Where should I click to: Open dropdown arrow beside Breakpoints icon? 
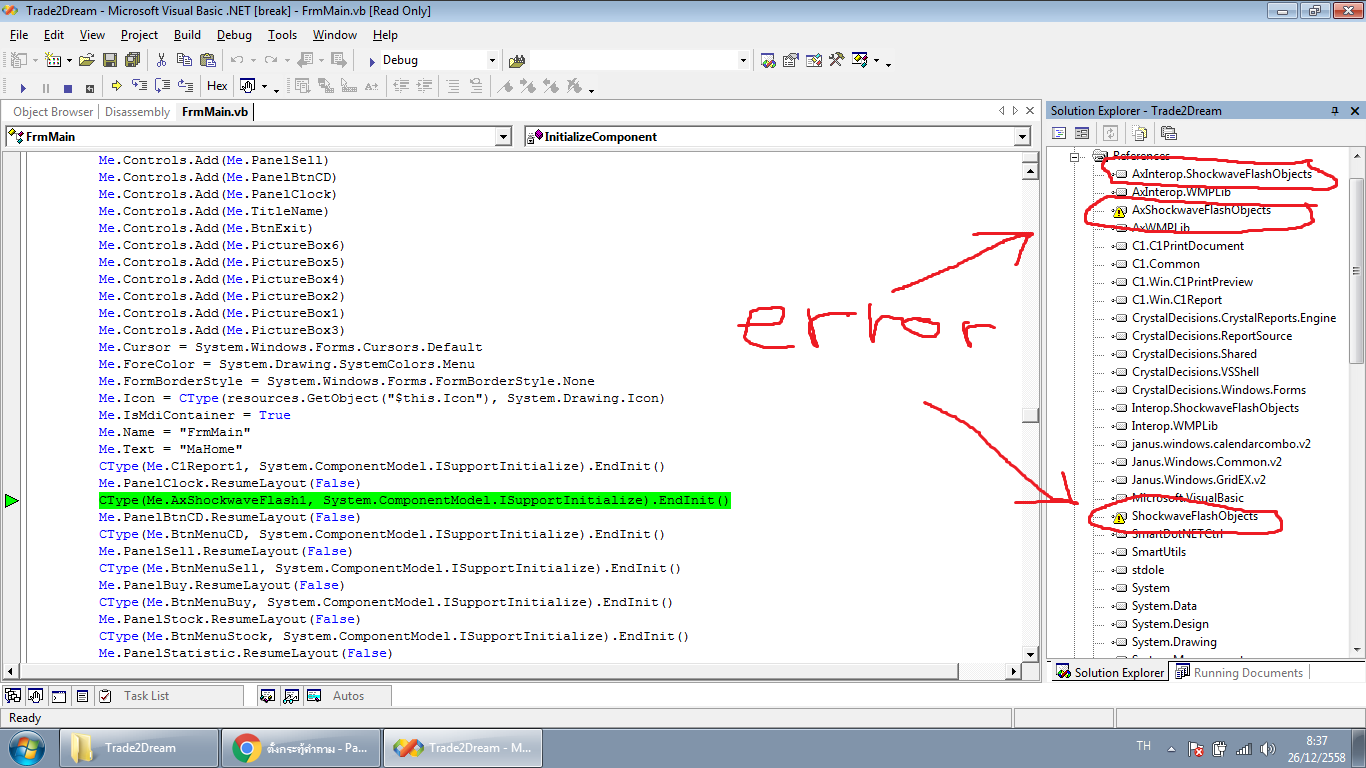(x=263, y=86)
